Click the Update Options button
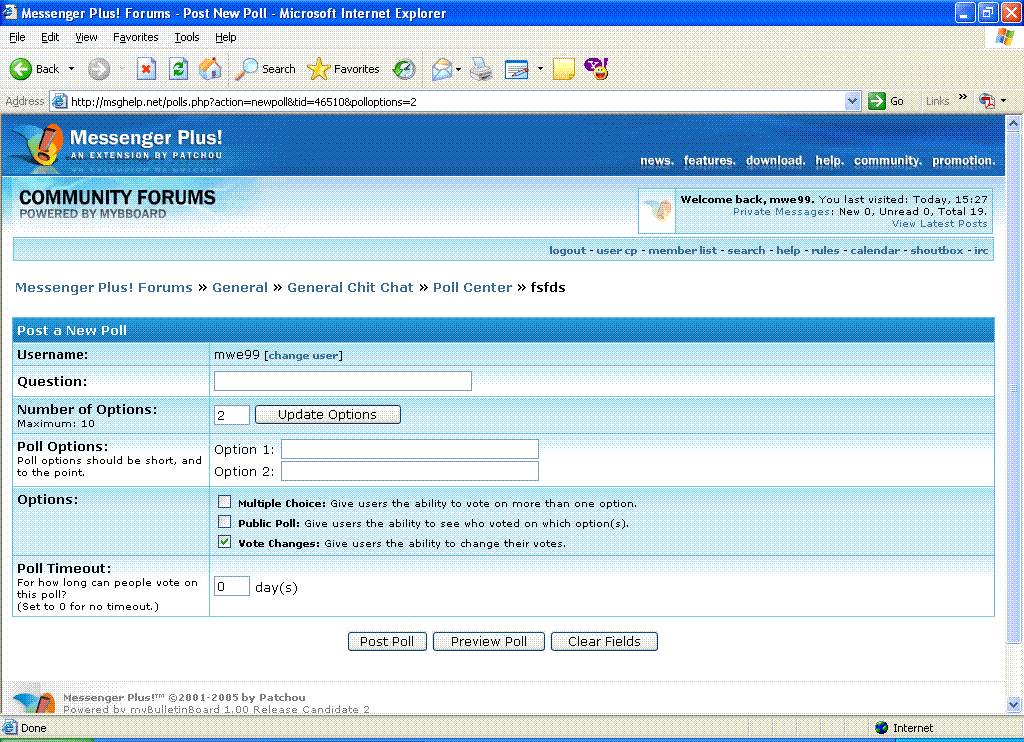The width and height of the screenshot is (1024, 742). (327, 415)
